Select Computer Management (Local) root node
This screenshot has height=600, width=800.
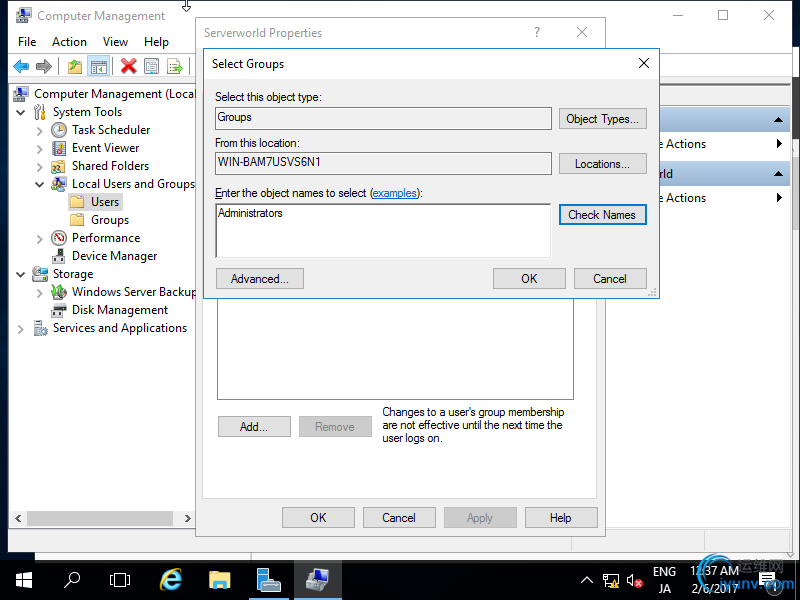click(105, 94)
